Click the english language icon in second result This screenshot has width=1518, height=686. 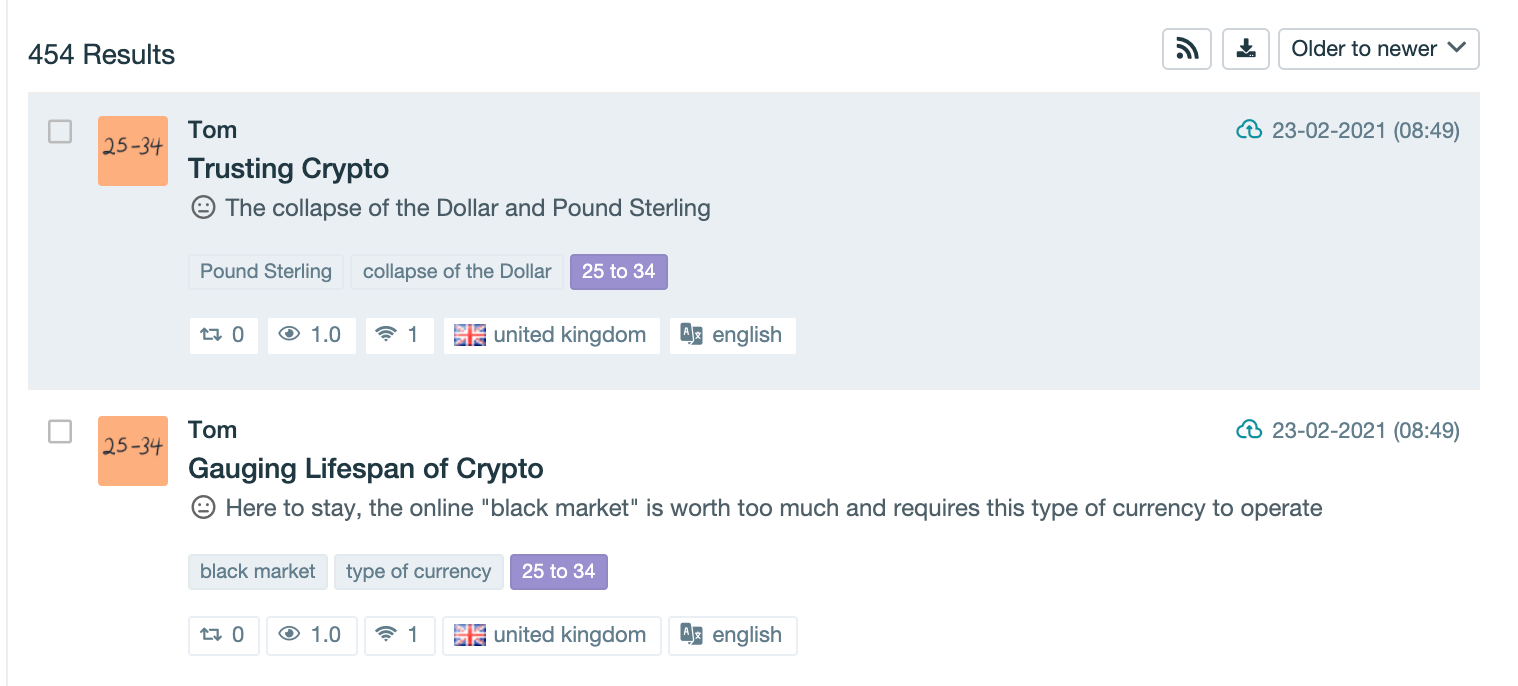click(692, 635)
